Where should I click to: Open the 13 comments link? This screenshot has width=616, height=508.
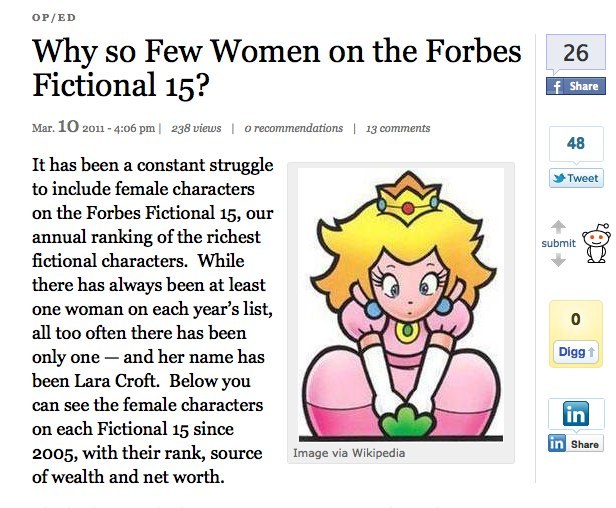pos(398,128)
